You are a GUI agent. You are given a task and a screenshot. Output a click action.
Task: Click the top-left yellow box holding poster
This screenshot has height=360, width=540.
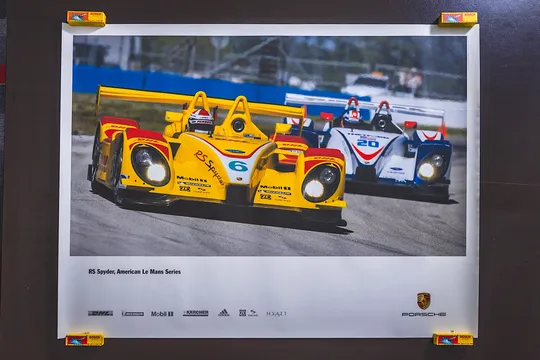(86, 19)
